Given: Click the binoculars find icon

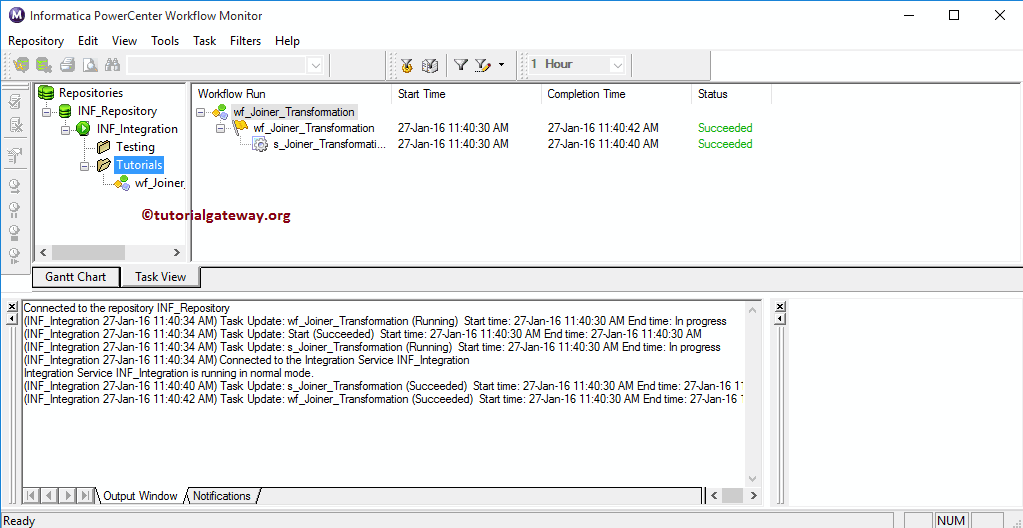Looking at the screenshot, I should [112, 65].
